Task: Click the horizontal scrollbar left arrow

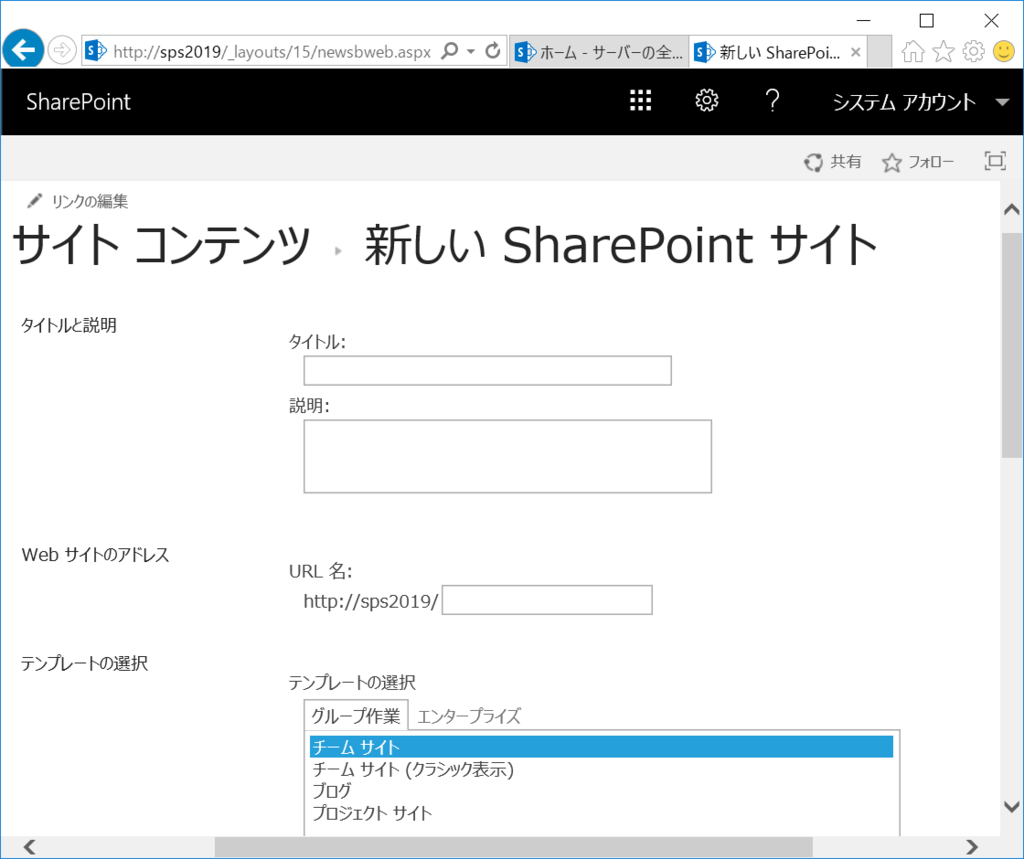Action: tap(29, 847)
